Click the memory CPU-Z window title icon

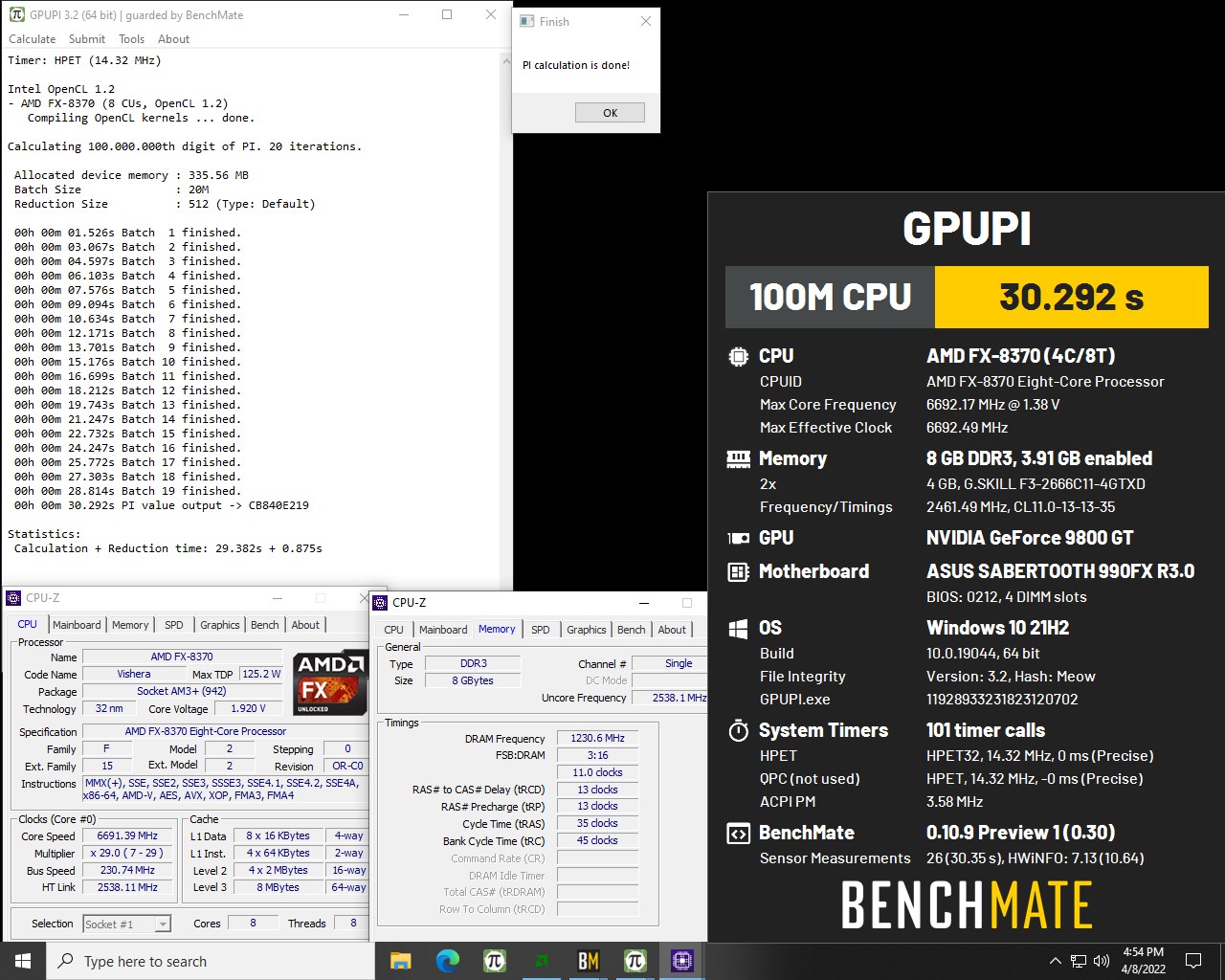(x=381, y=603)
